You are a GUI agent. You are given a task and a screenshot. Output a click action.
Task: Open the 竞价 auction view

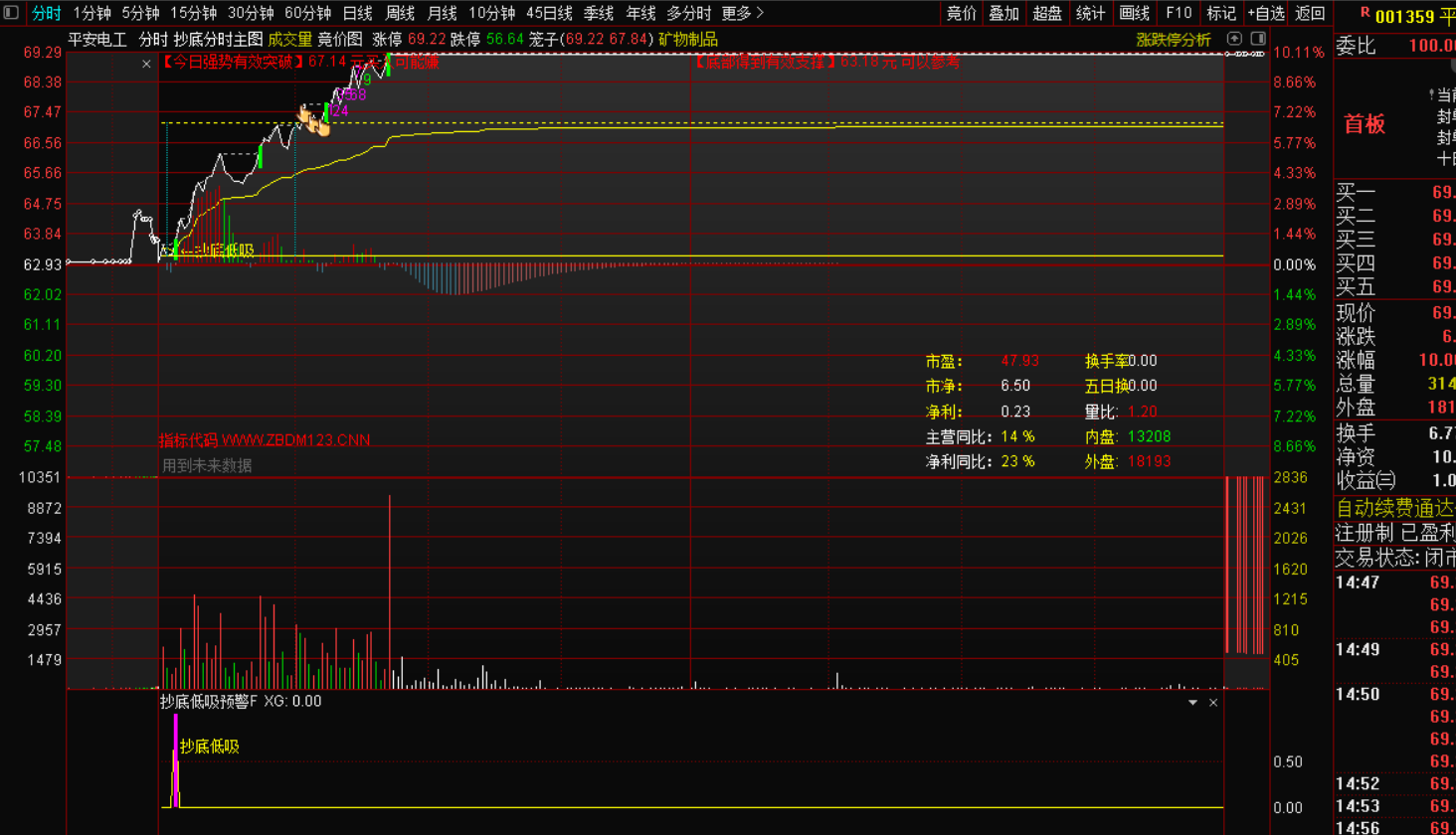(x=961, y=13)
